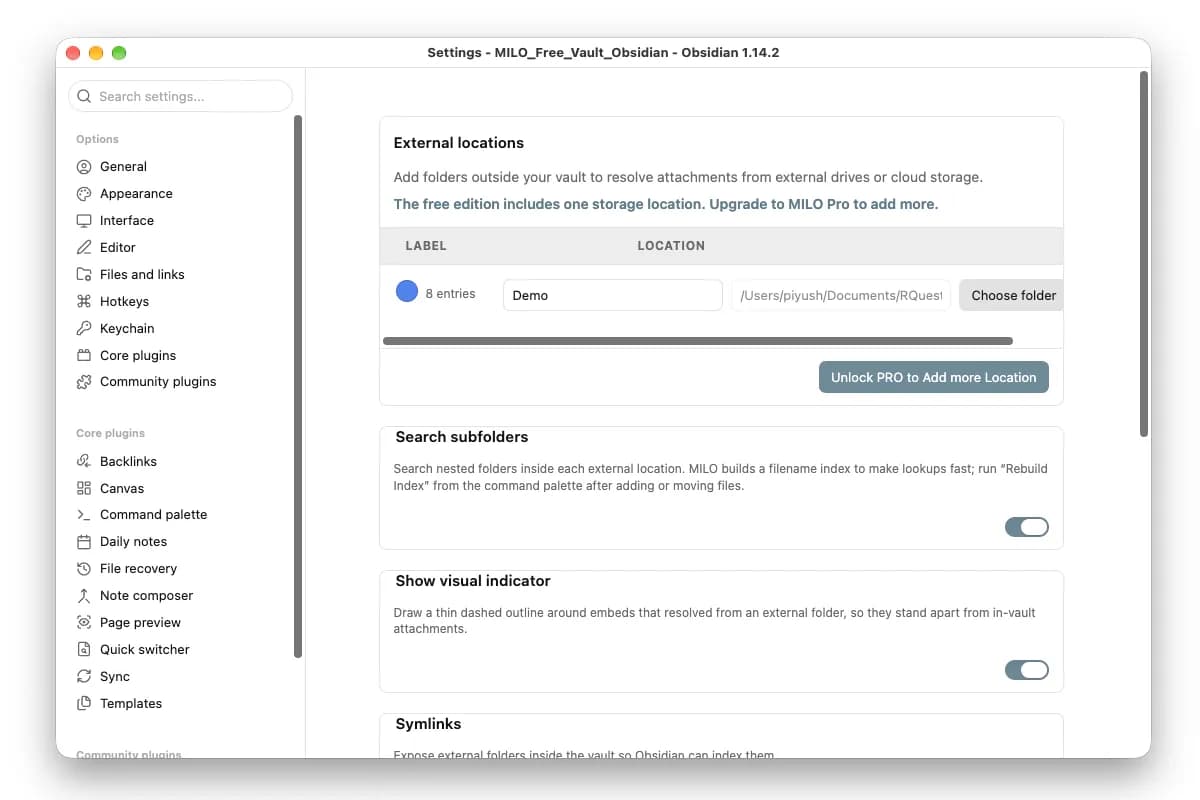Click the LABEL column header
Screen dimensions: 1200x800
click(426, 245)
